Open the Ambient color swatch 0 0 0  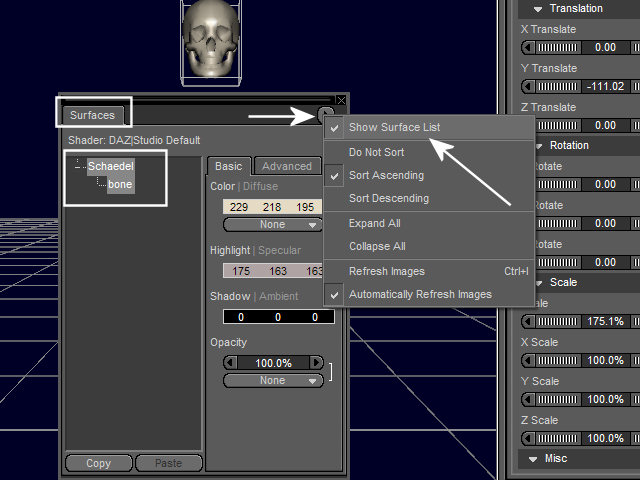[x=279, y=317]
